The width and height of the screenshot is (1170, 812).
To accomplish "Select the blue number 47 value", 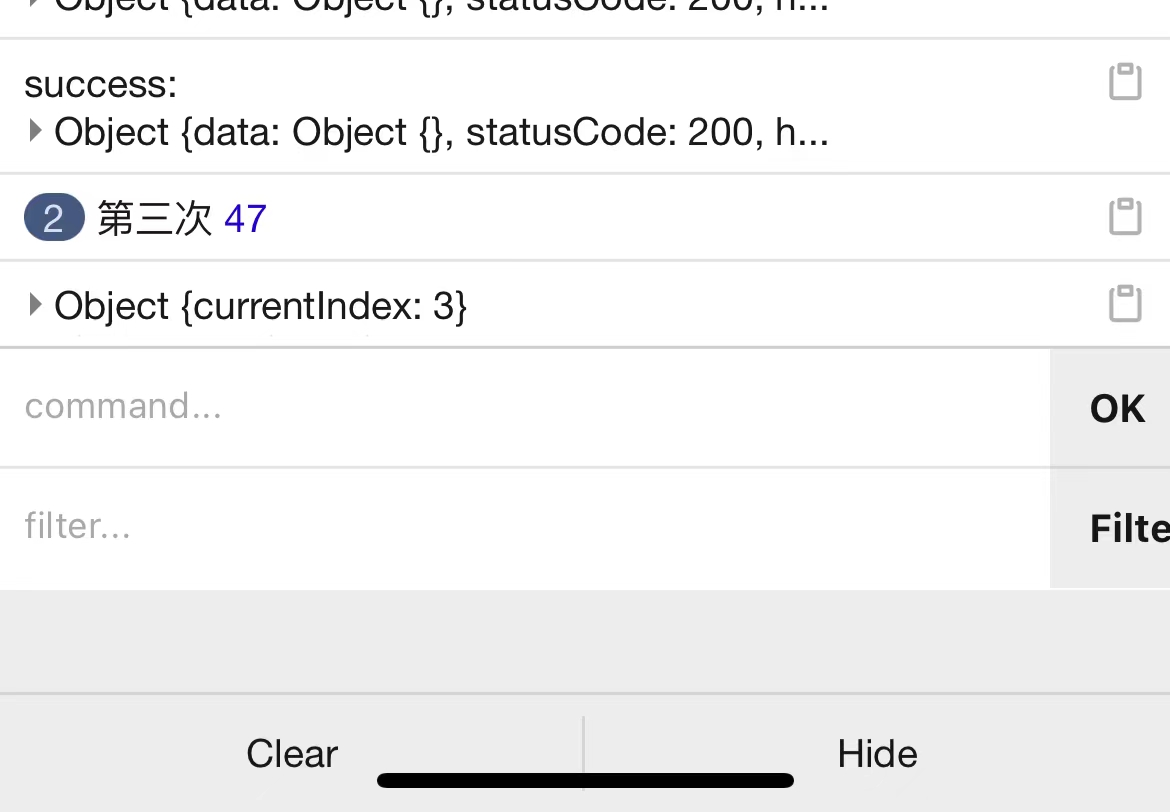I will point(245,219).
